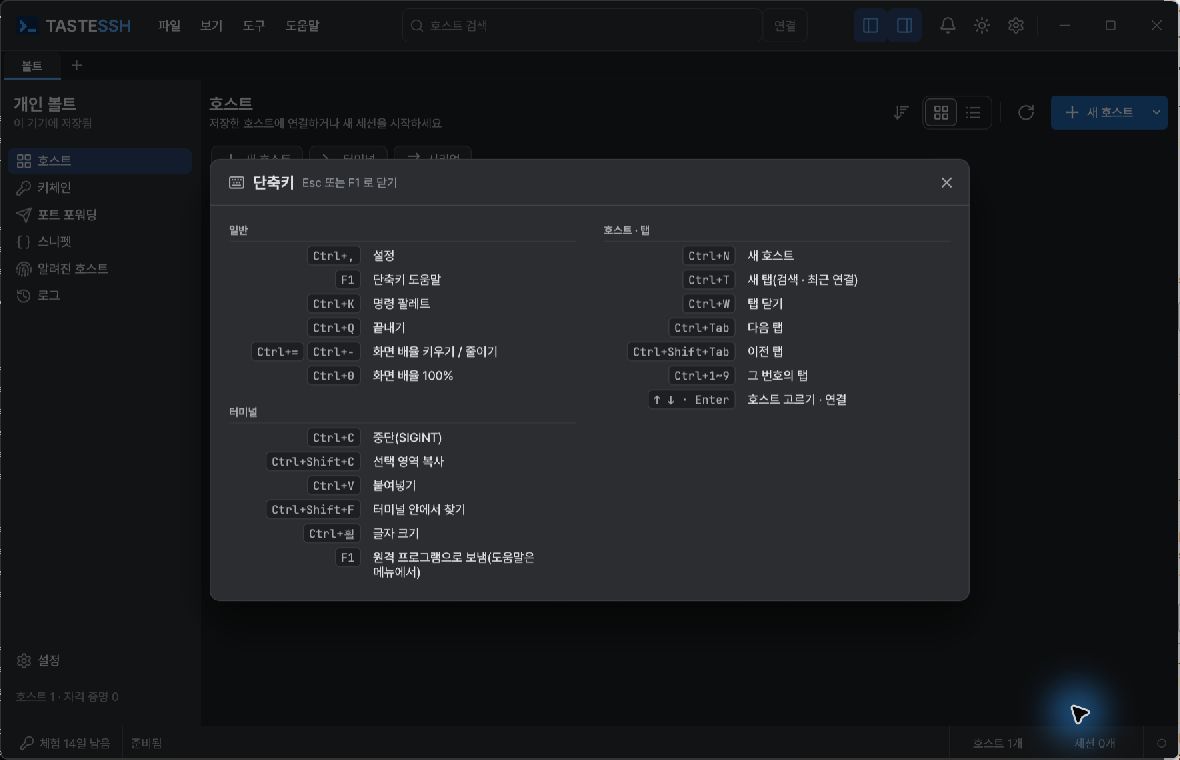Click the keyboard icon beside 단축키 title
The height and width of the screenshot is (760, 1180).
236,182
